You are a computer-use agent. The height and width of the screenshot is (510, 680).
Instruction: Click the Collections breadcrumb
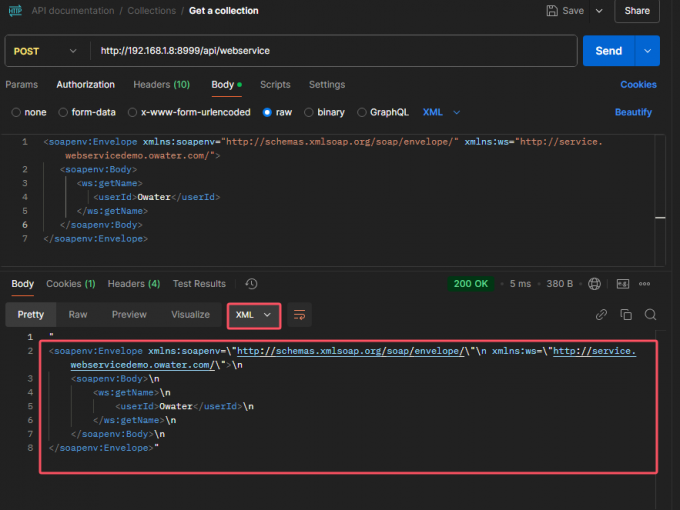(x=152, y=11)
